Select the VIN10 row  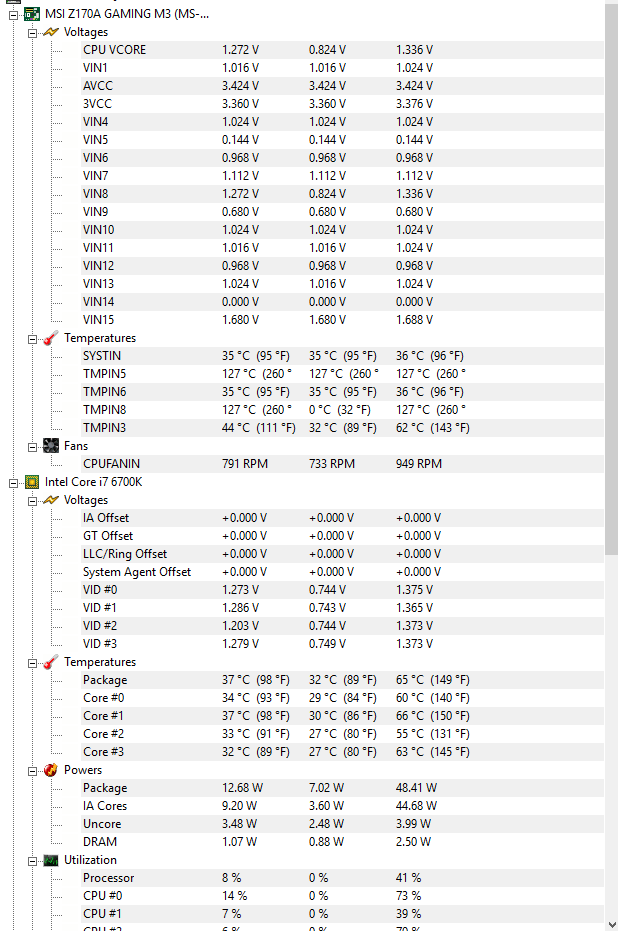(343, 230)
